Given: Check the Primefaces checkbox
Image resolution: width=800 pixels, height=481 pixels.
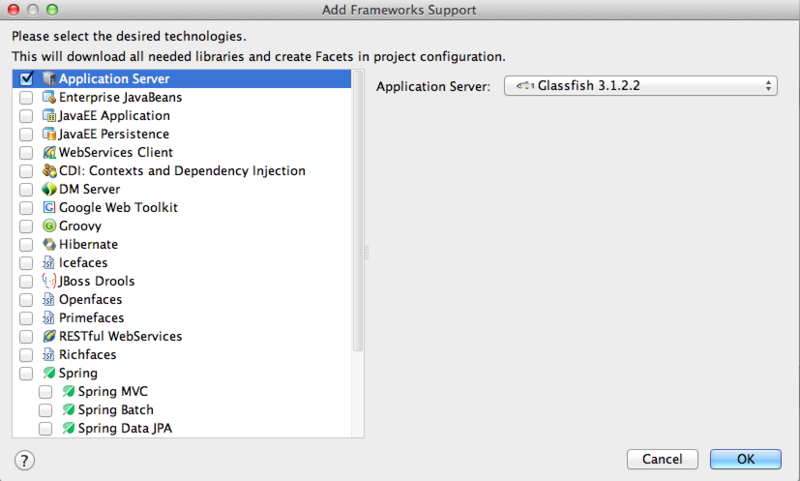Looking at the screenshot, I should tap(26, 318).
